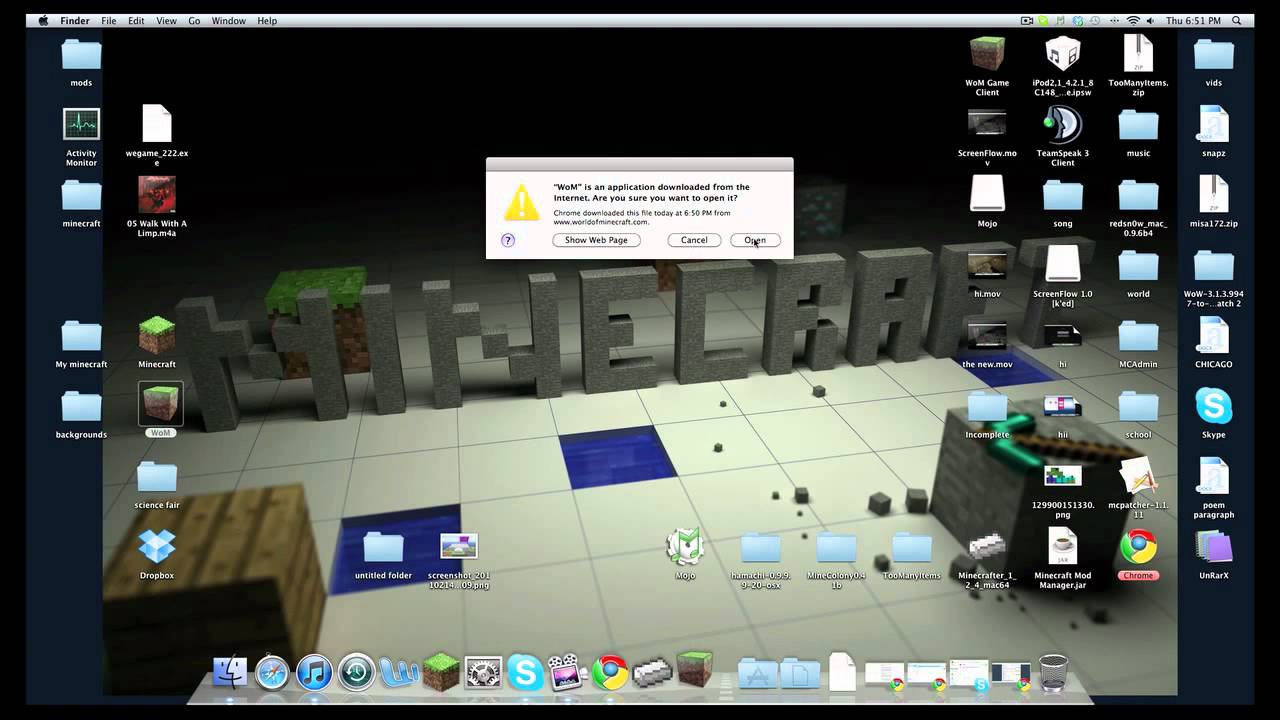Open iTunes from the Dock
This screenshot has height=720, width=1280.
pos(314,672)
